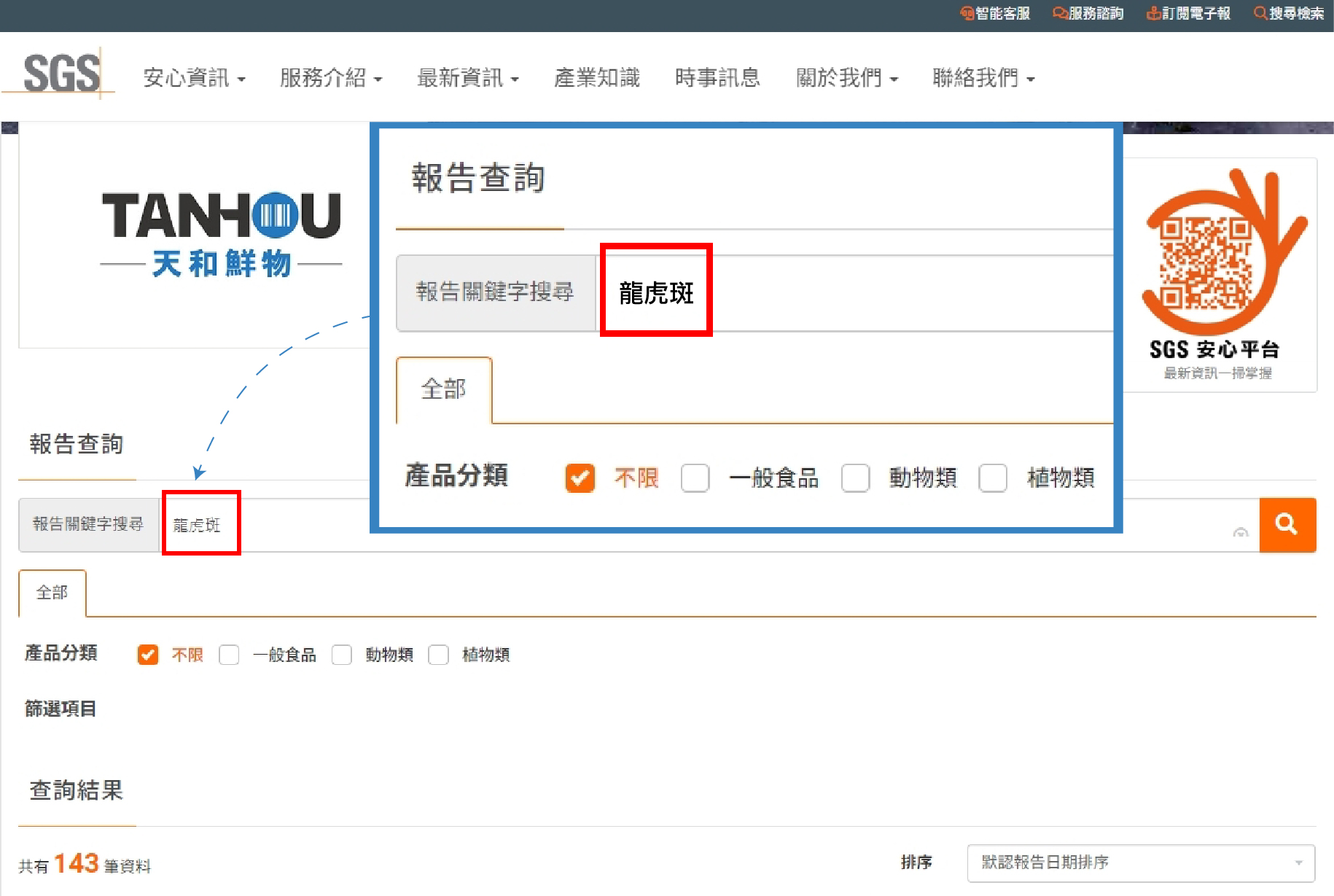
Task: Open 搜尋檢索 search link in top bar
Action: (1289, 13)
